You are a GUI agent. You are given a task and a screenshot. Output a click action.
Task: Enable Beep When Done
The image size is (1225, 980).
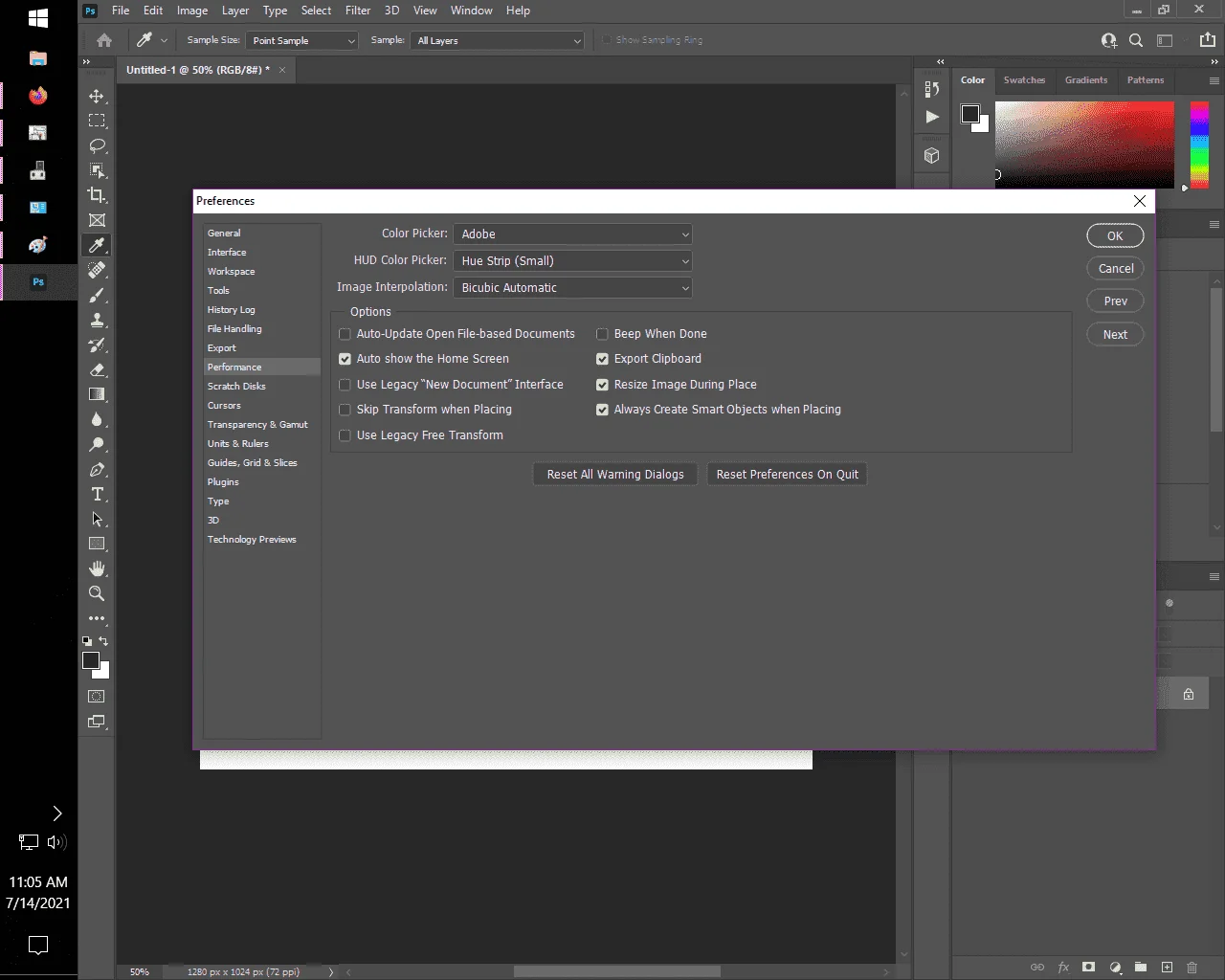(x=602, y=334)
